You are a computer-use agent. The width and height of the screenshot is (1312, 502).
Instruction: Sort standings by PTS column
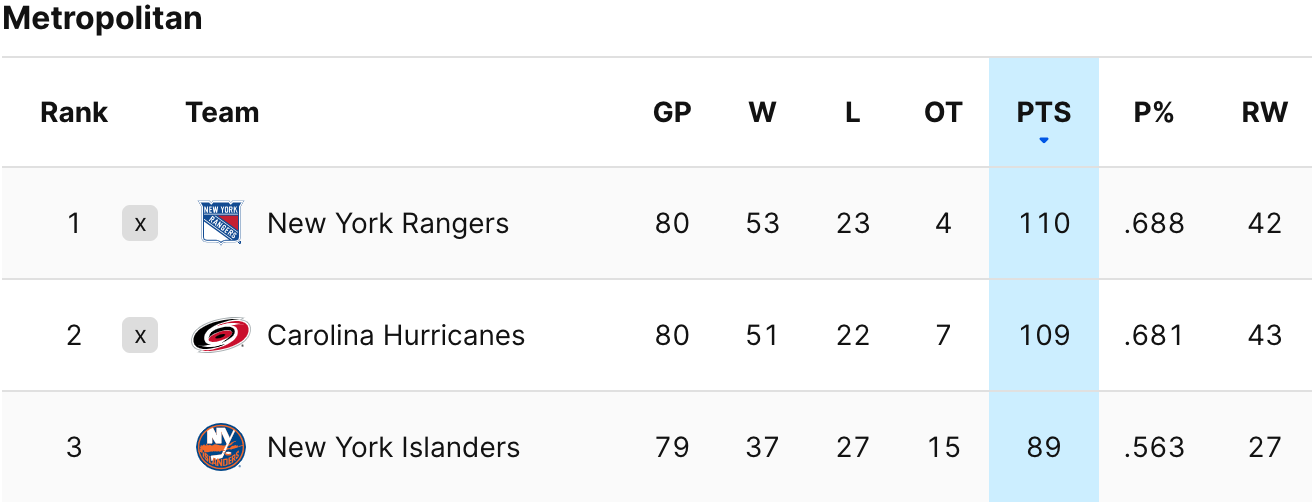[x=1044, y=112]
